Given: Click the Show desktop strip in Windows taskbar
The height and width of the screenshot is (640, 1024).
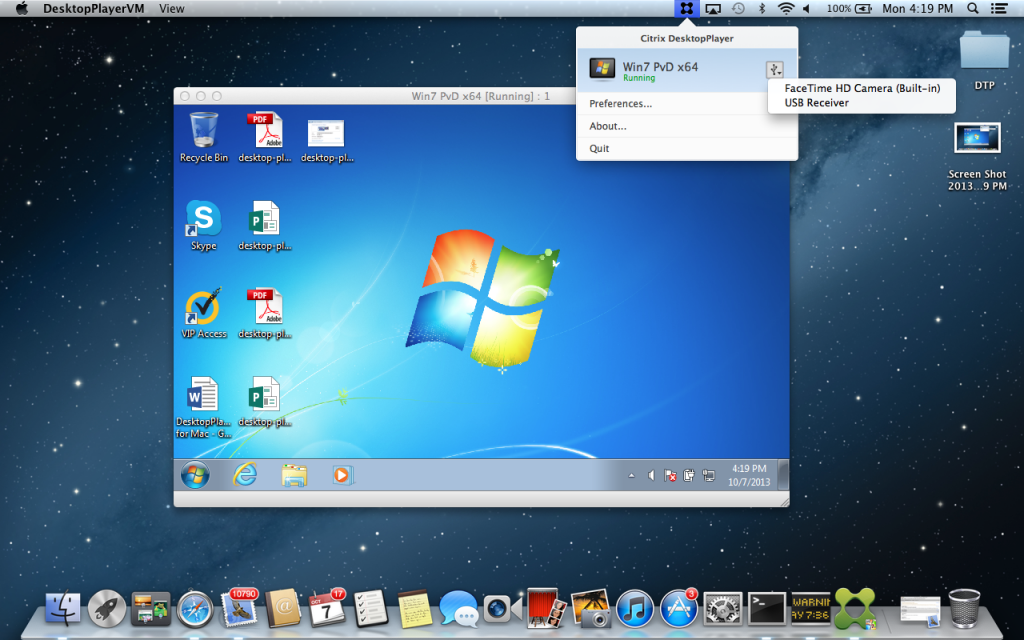Looking at the screenshot, I should click(784, 475).
